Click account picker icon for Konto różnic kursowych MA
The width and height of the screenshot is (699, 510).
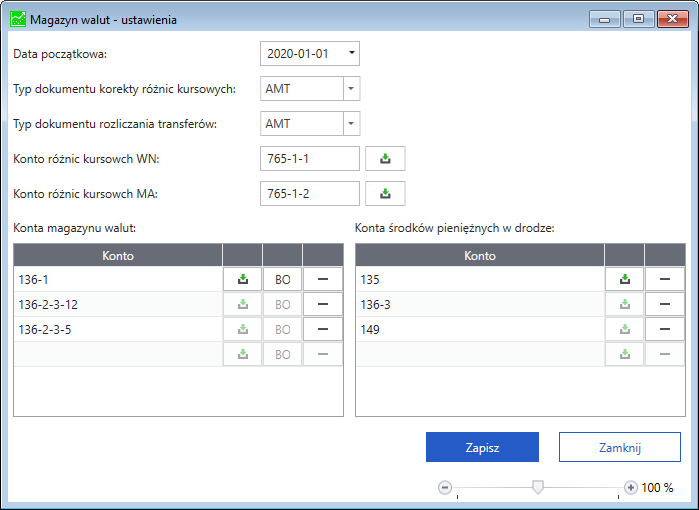pyautogui.click(x=385, y=194)
